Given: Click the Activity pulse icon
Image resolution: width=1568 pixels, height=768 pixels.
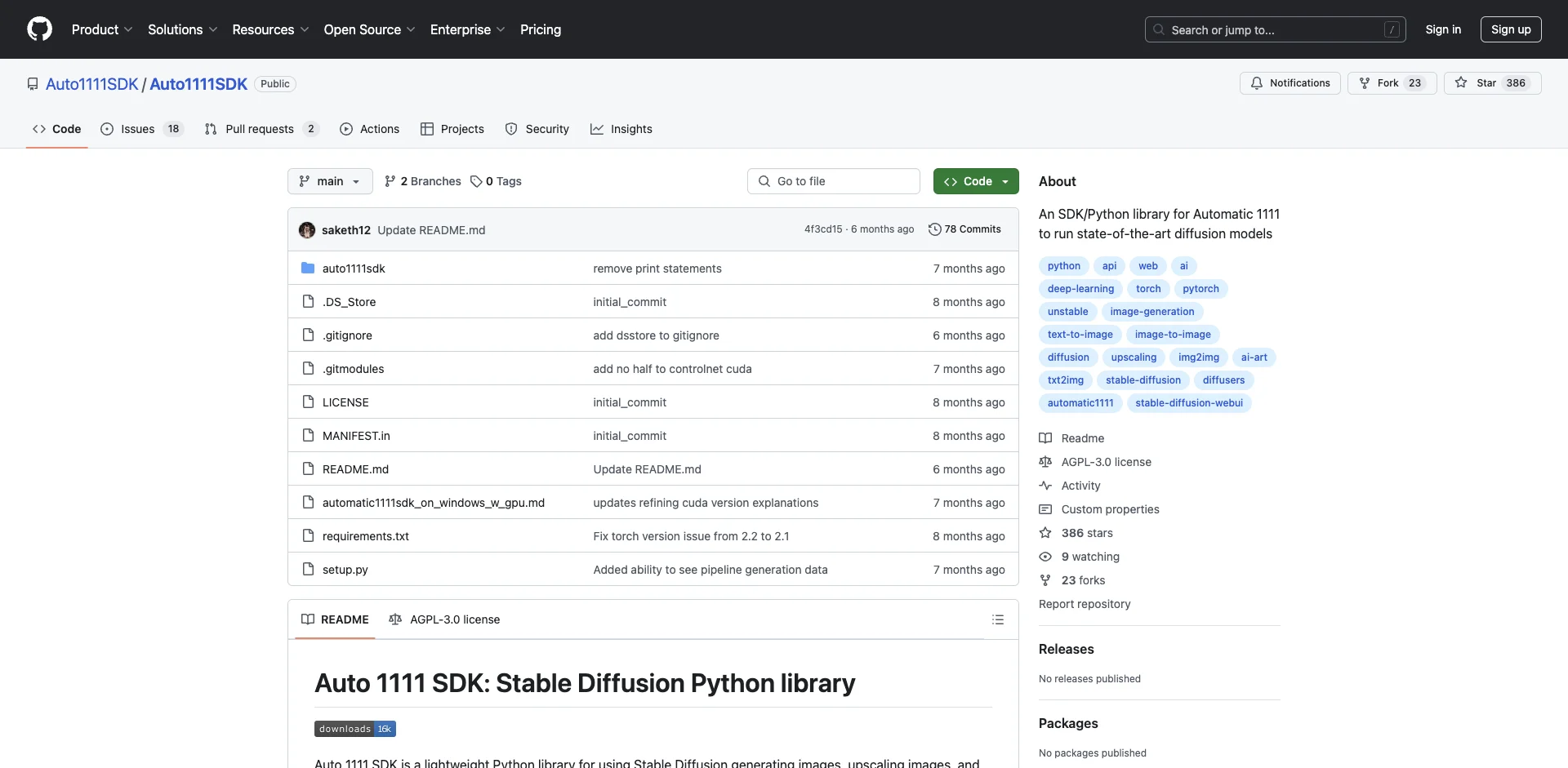Looking at the screenshot, I should click(x=1045, y=486).
